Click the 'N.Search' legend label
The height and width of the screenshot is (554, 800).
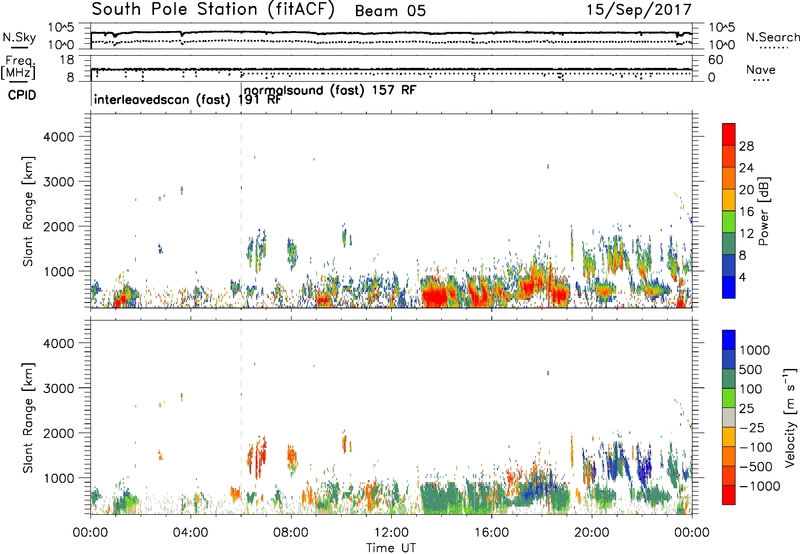coord(772,37)
